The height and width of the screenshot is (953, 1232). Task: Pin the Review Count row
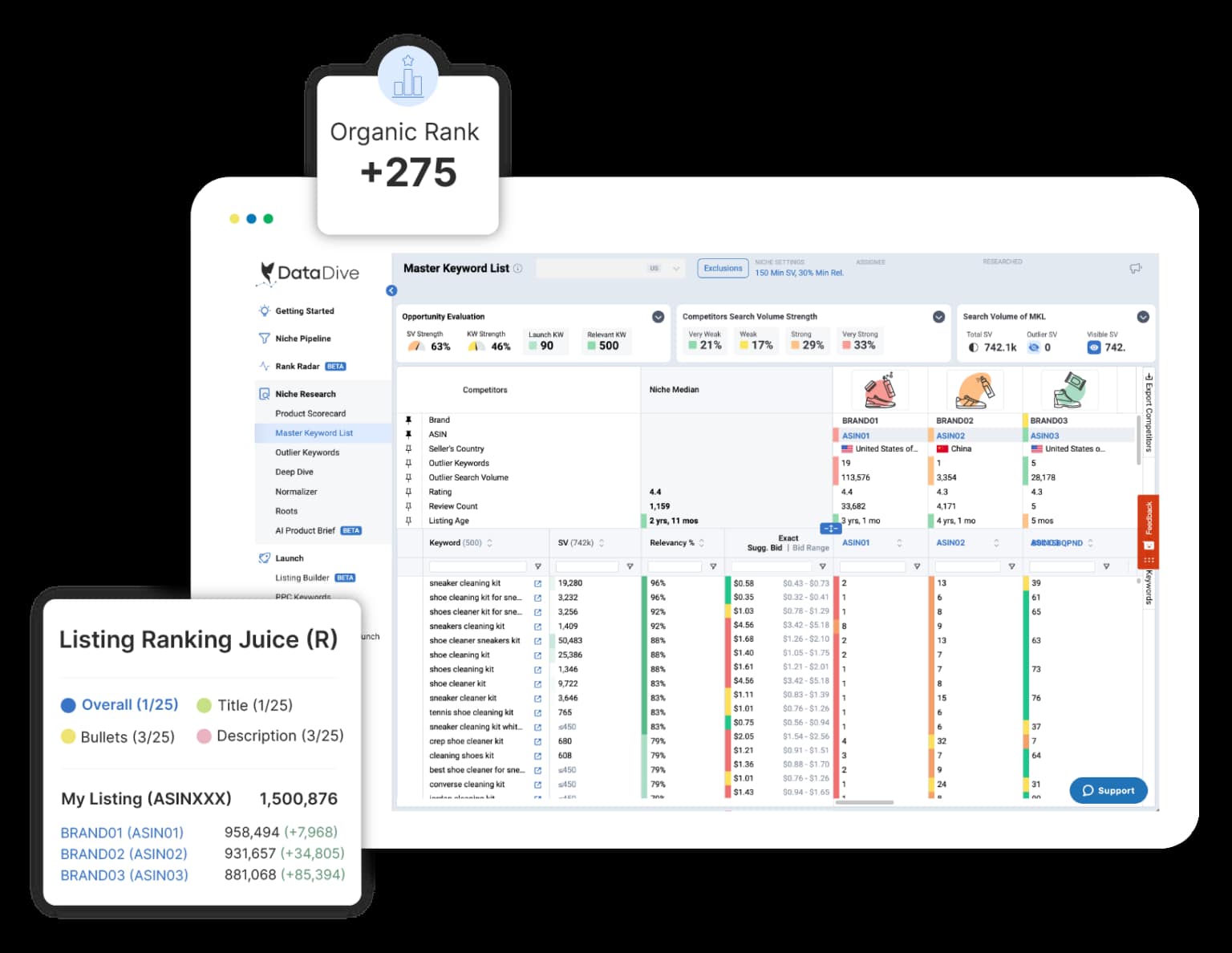point(408,507)
